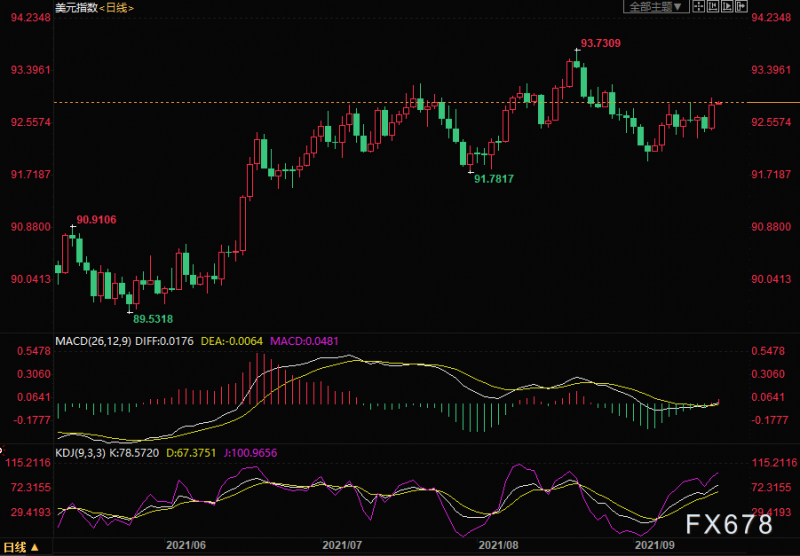This screenshot has width=800, height=556.
Task: Click the <日线> label beside the title
Action: 116,8
